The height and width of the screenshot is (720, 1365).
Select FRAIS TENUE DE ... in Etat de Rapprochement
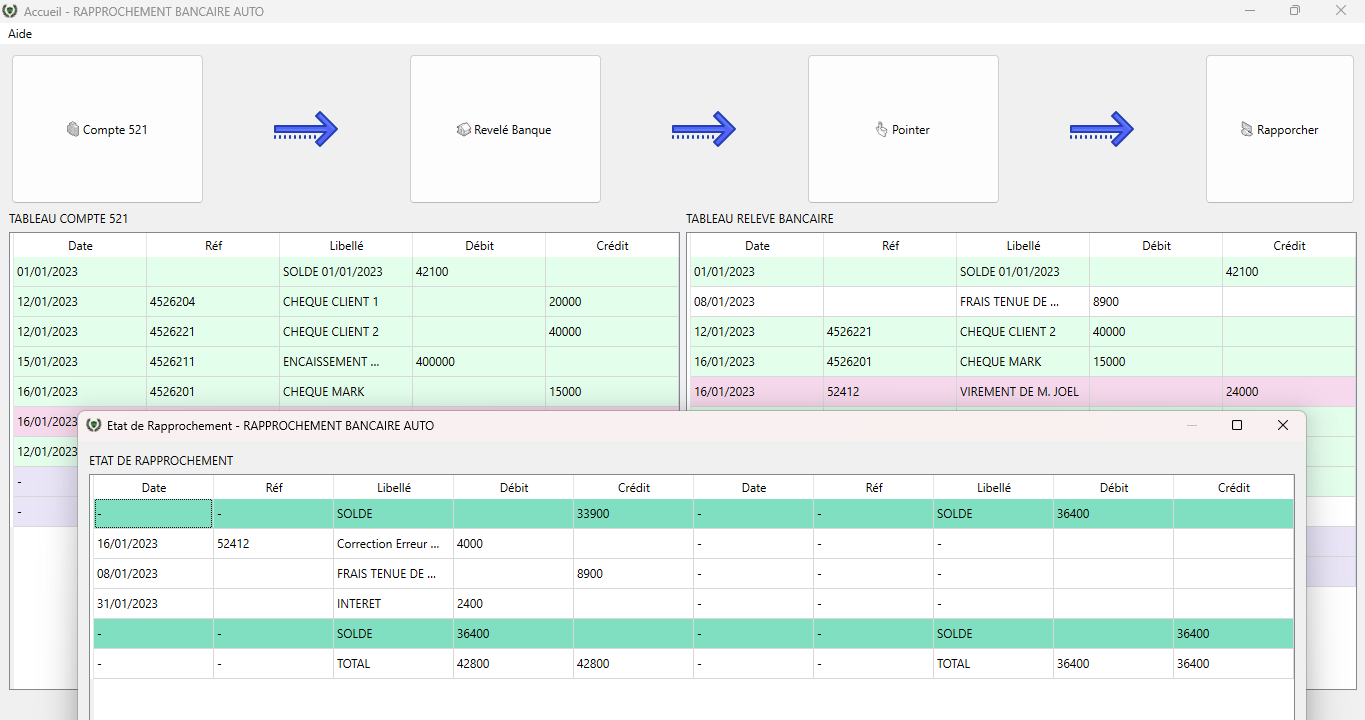point(394,574)
